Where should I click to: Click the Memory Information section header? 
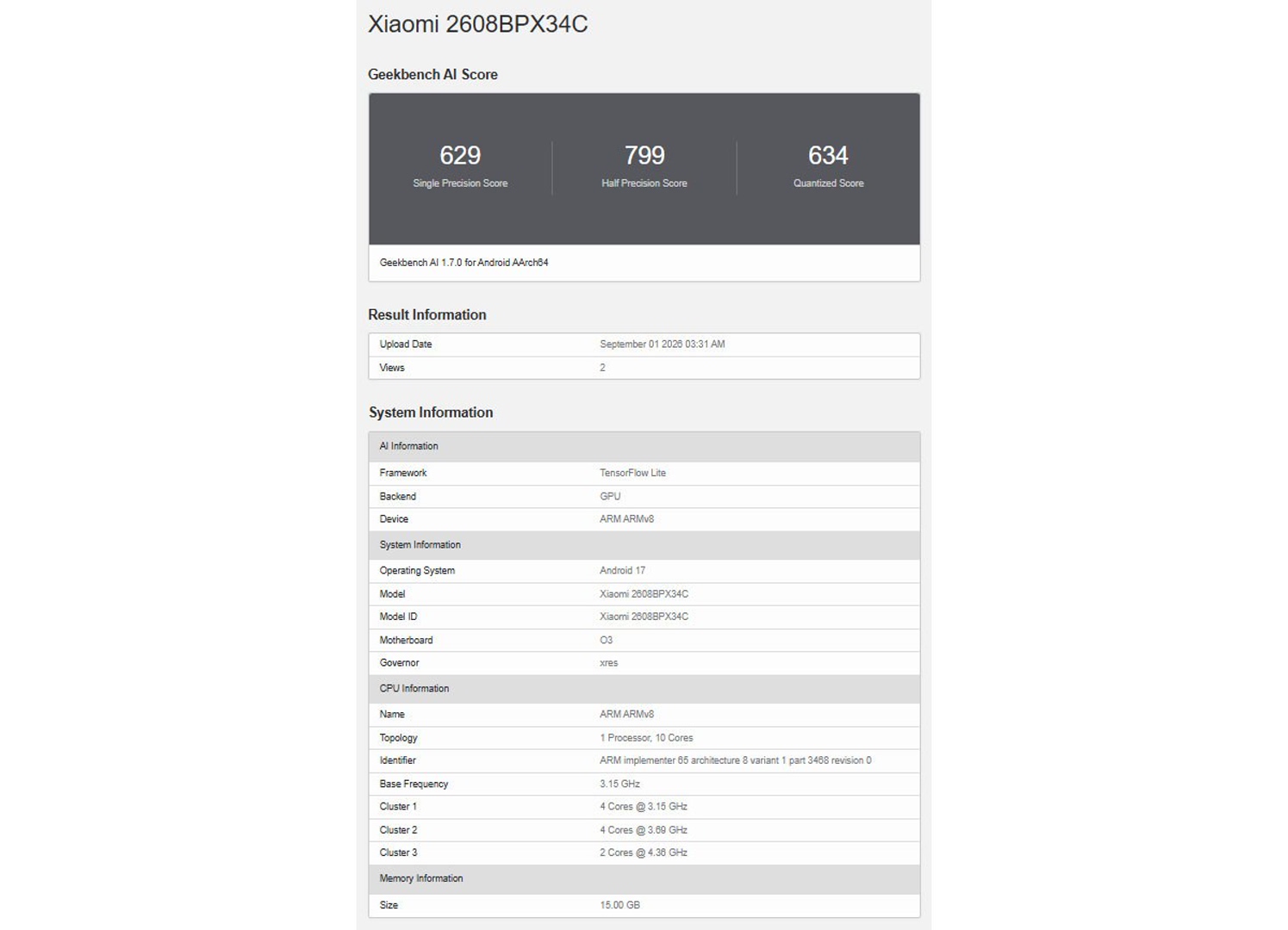[644, 878]
